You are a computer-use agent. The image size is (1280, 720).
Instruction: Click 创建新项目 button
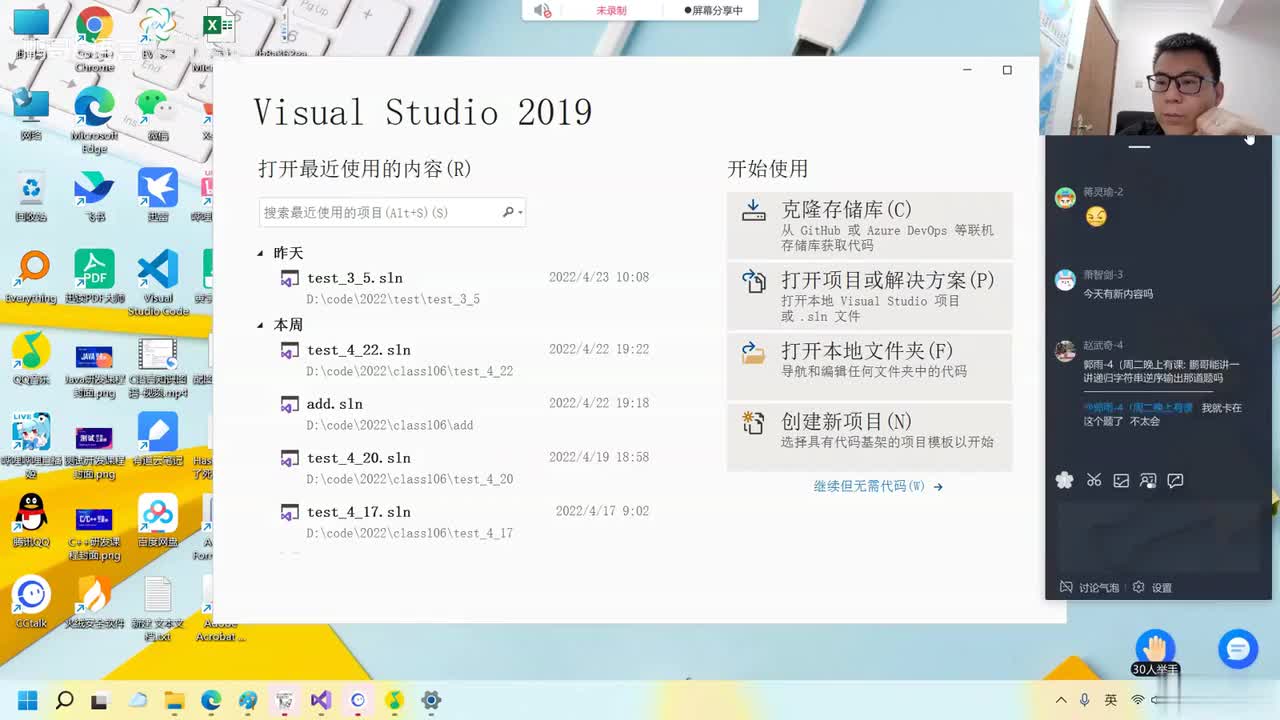coord(870,436)
